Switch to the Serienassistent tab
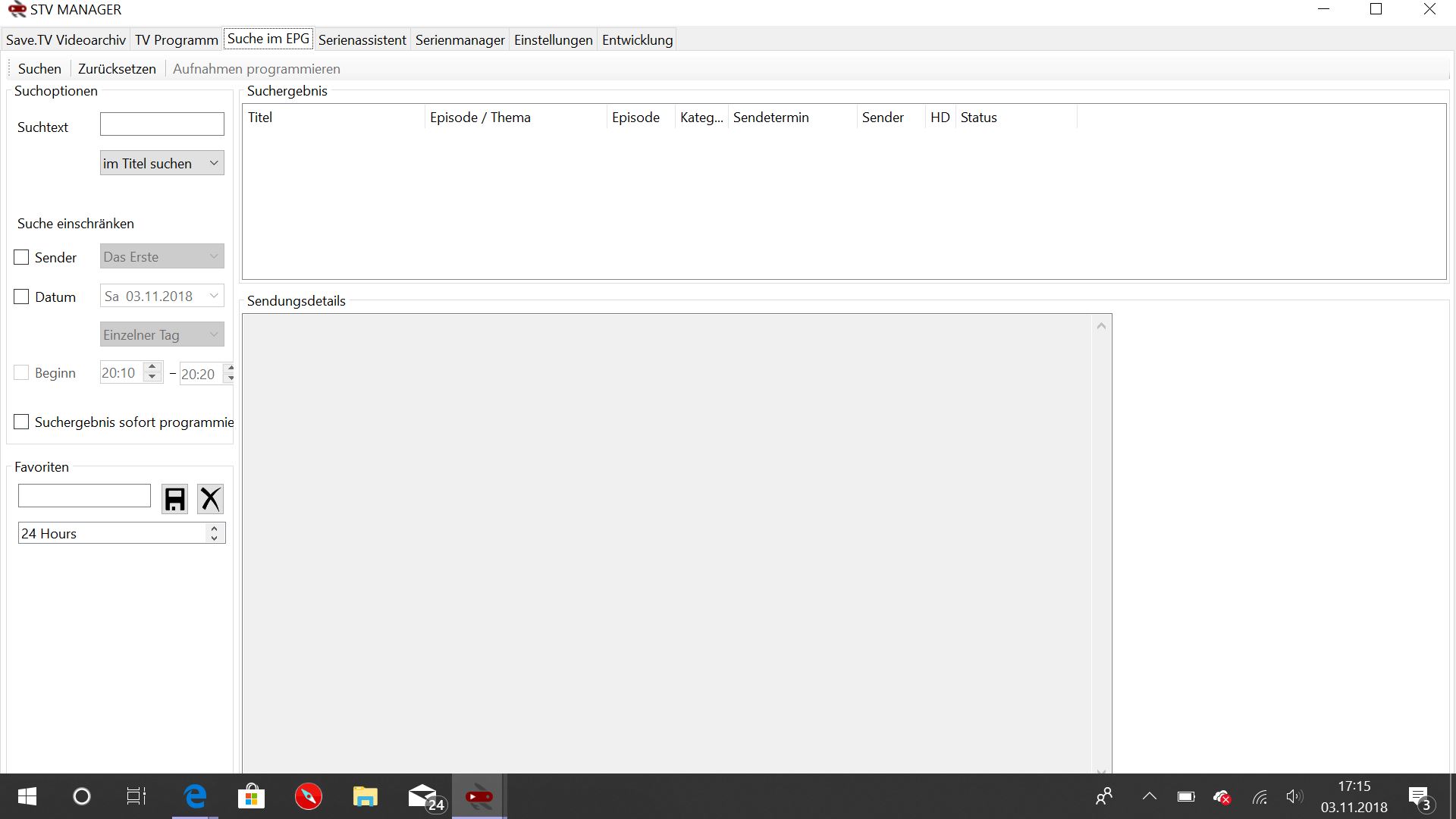The height and width of the screenshot is (819, 1456). pyautogui.click(x=362, y=40)
